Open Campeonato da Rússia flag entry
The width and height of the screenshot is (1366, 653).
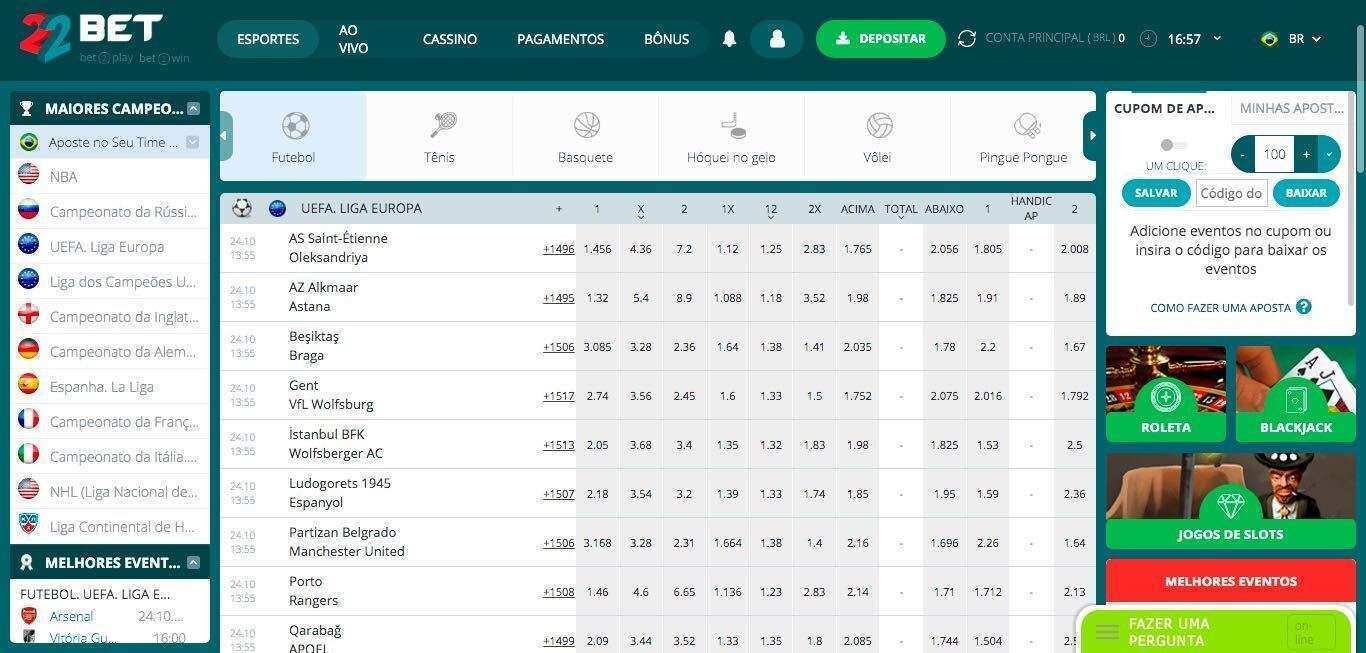tap(110, 212)
